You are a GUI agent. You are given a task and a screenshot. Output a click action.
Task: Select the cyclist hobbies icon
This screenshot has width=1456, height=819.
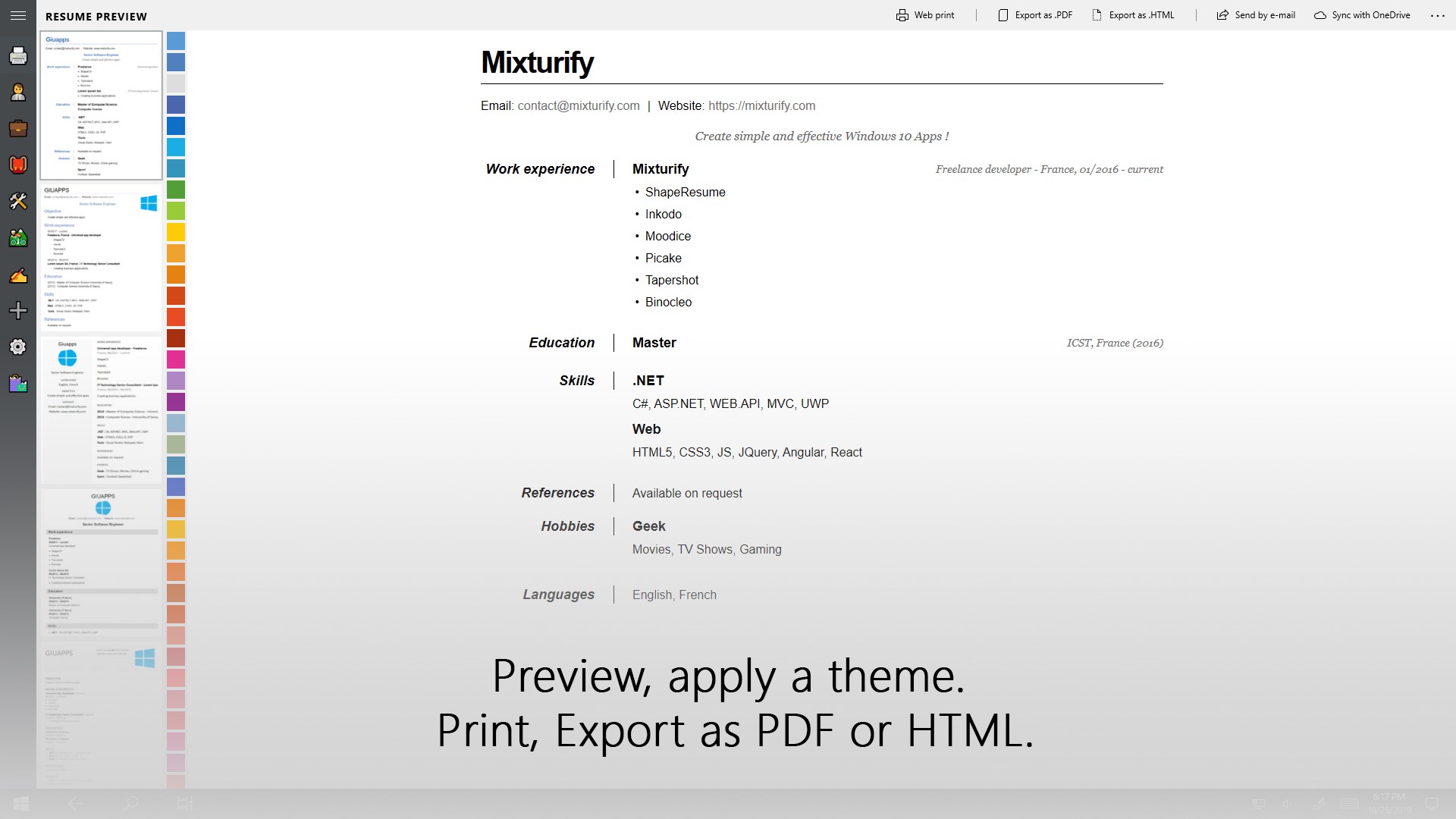[18, 237]
